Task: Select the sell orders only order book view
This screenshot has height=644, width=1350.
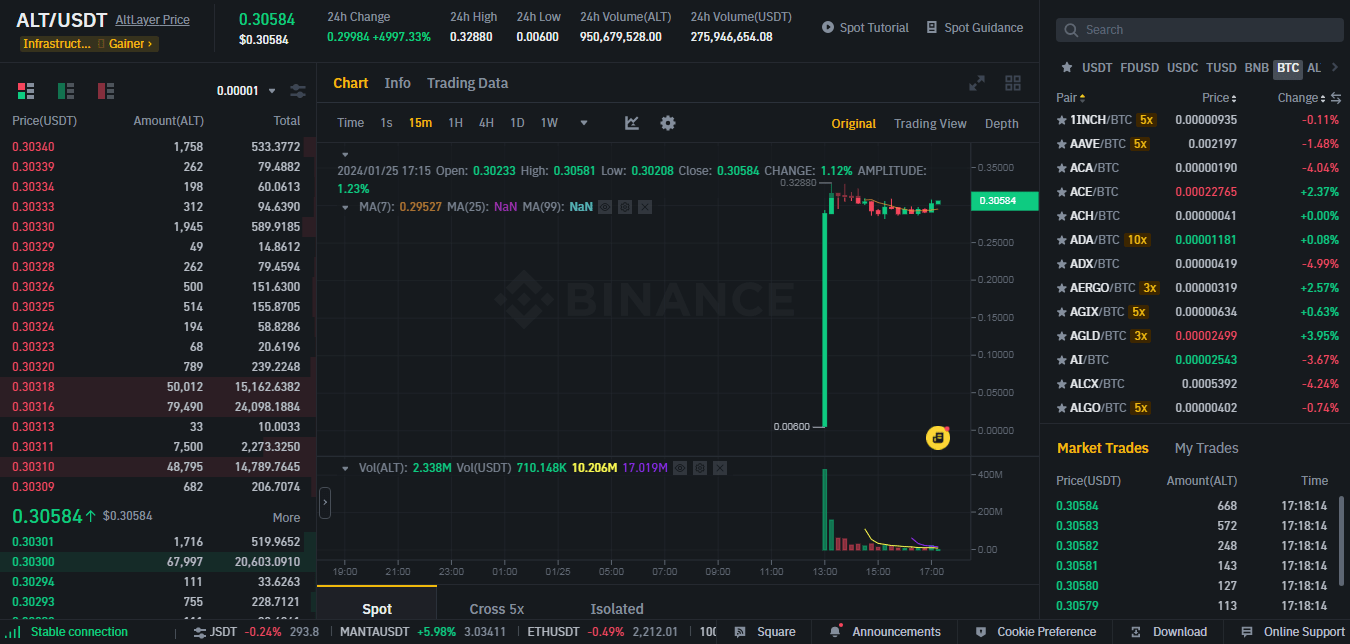Action: (x=106, y=90)
